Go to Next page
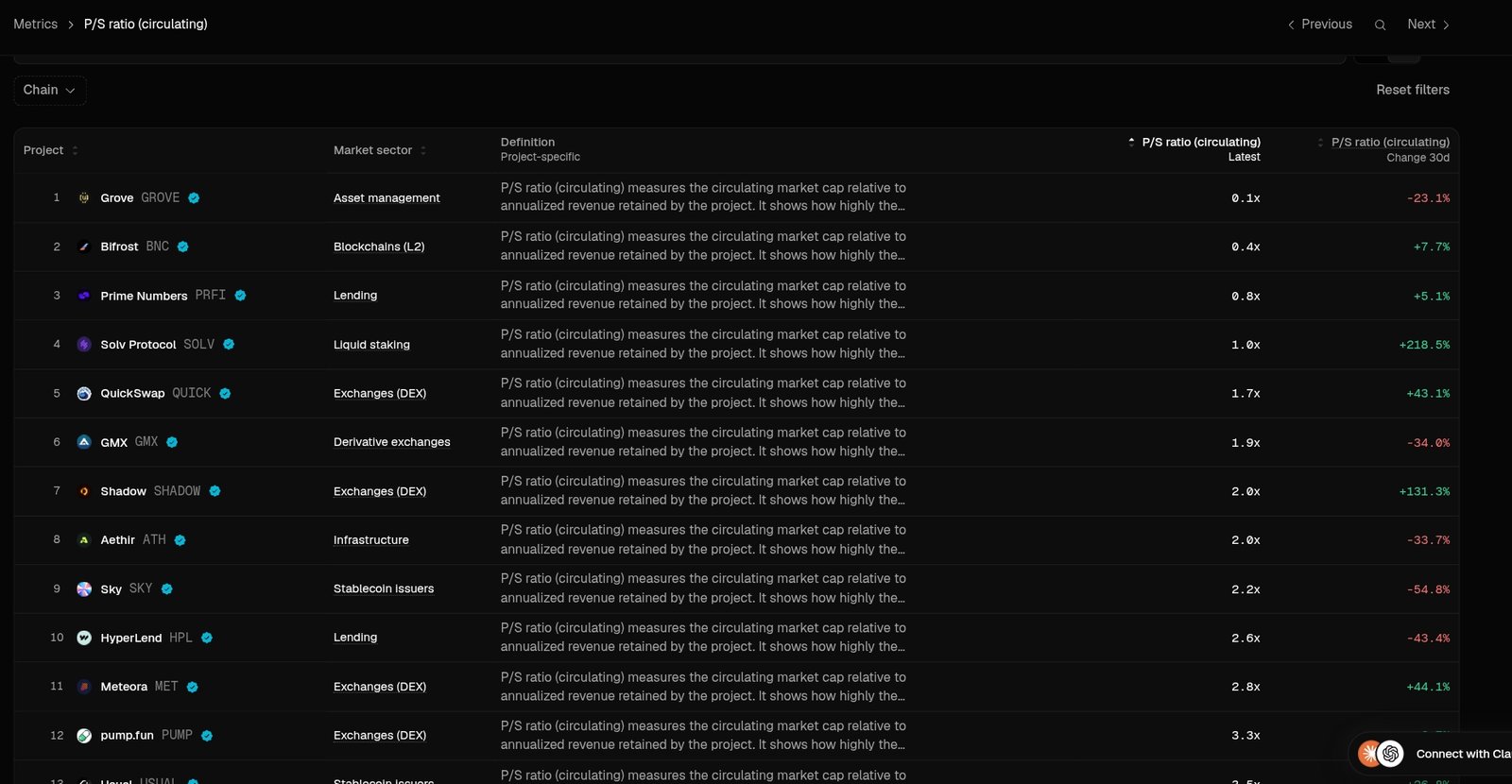The width and height of the screenshot is (1512, 784). tap(1428, 25)
